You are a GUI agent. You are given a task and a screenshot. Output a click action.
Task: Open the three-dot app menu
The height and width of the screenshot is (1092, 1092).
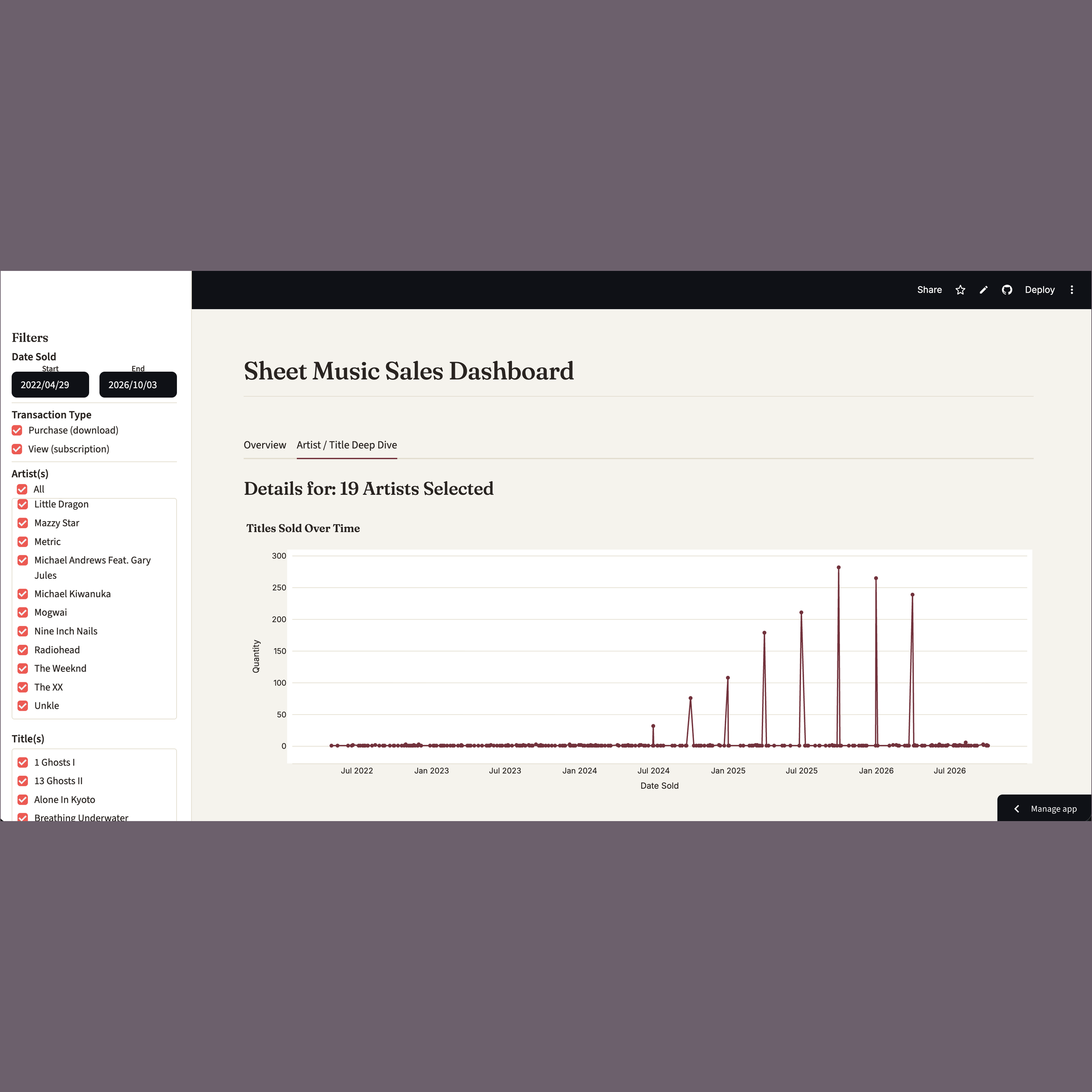(1071, 290)
